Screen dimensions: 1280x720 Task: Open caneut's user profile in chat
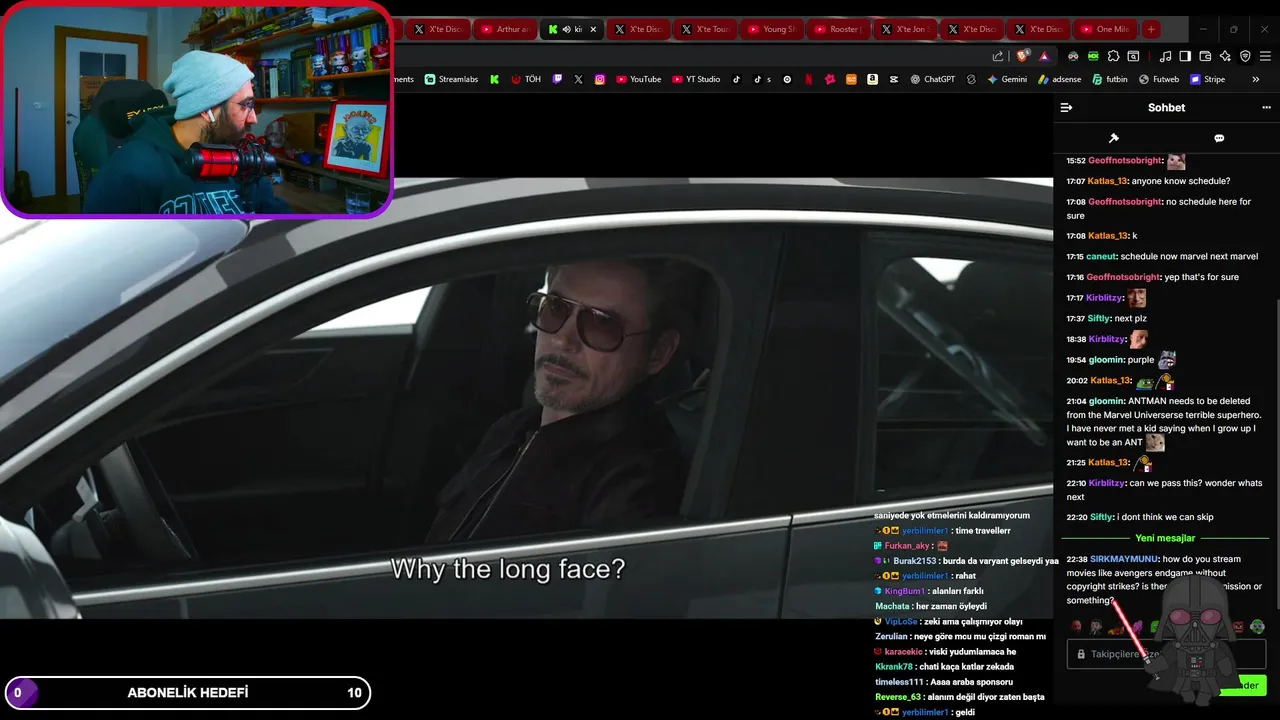click(x=1101, y=256)
